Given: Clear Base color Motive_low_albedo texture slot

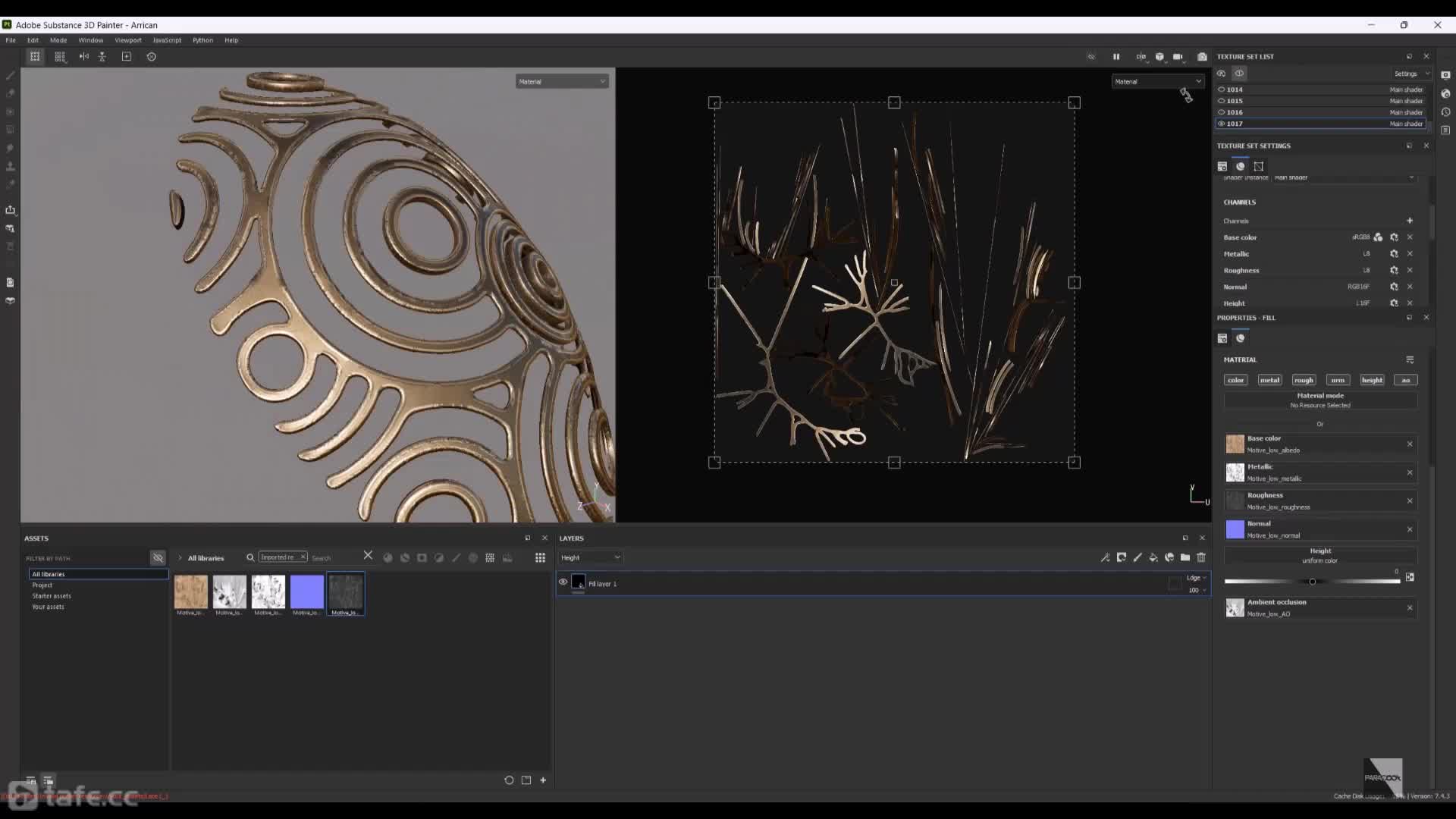Looking at the screenshot, I should tap(1410, 444).
